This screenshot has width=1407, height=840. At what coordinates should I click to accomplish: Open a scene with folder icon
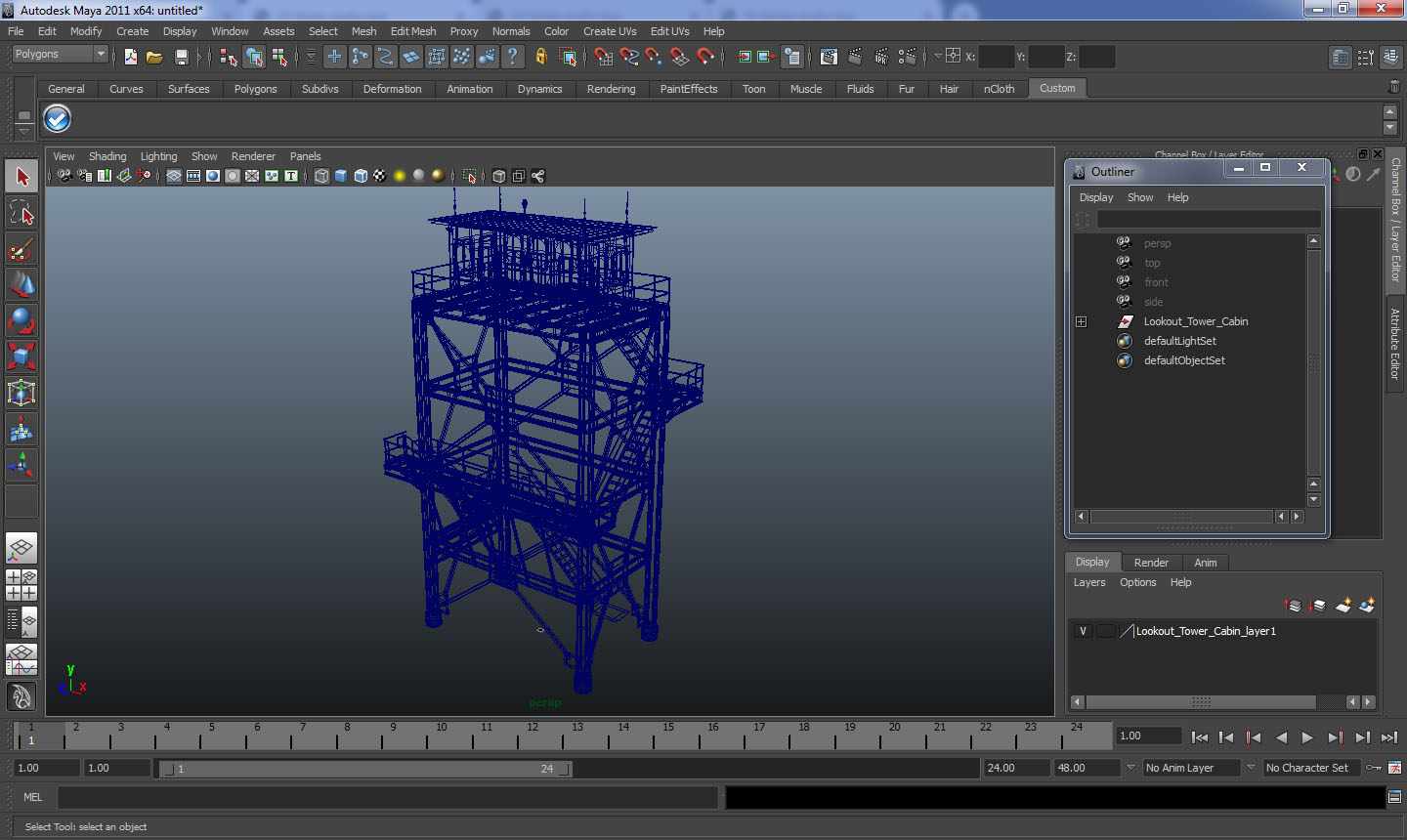click(154, 57)
